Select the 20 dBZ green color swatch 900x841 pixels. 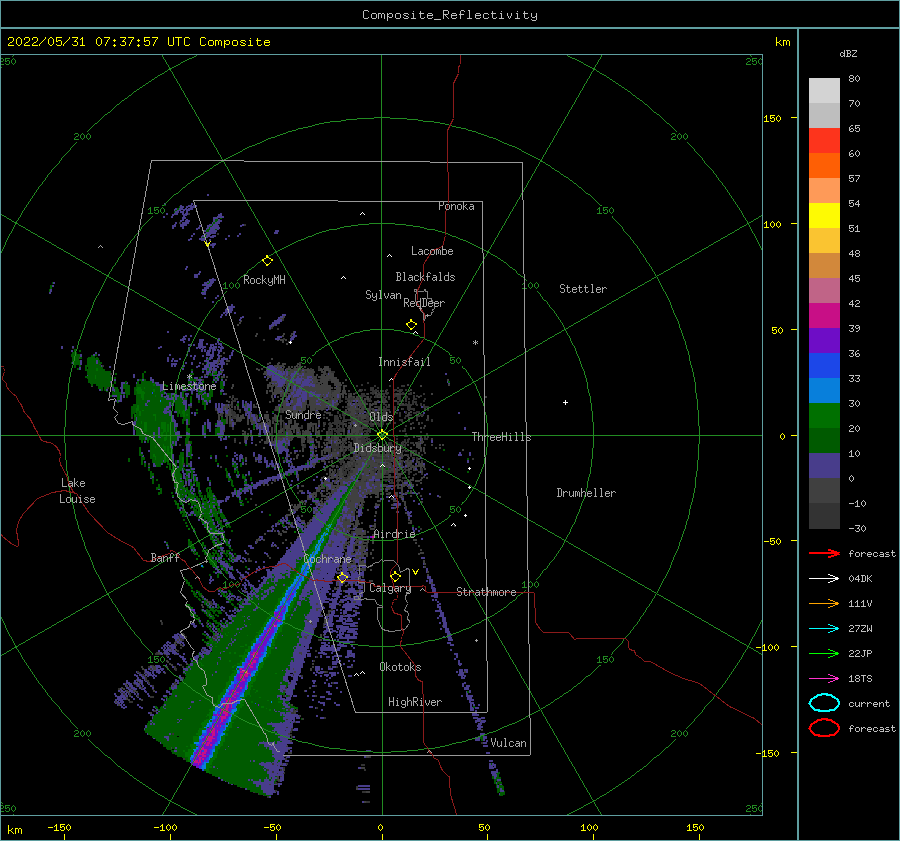[x=824, y=416]
